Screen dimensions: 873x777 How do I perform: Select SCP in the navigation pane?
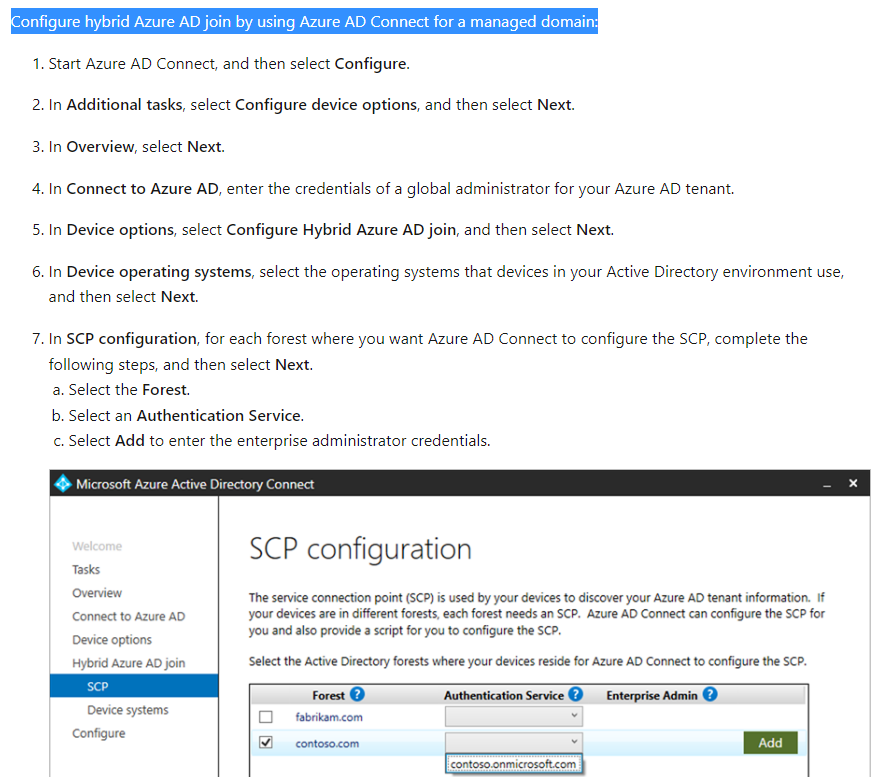point(97,686)
